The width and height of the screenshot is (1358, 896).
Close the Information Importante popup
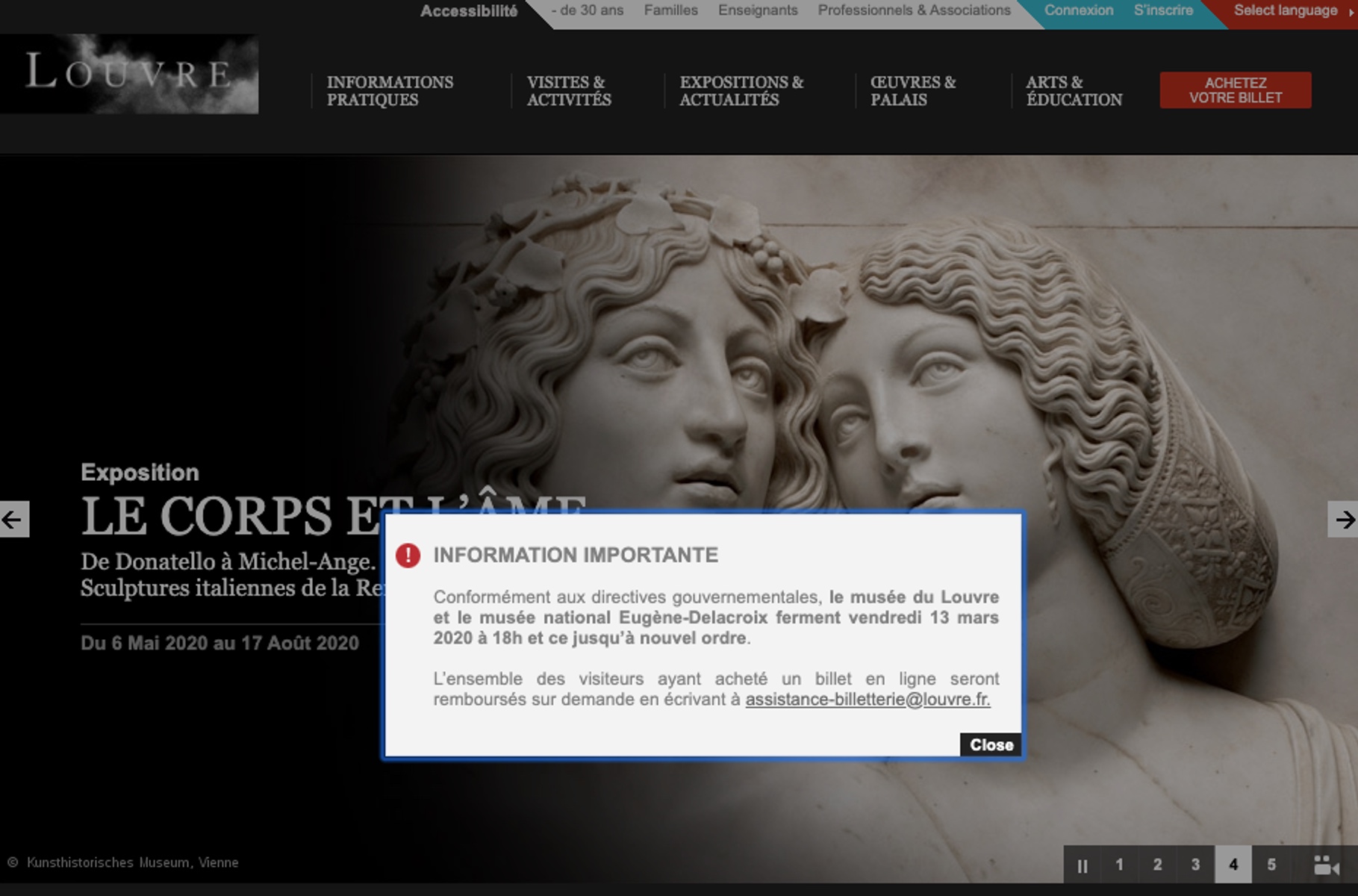[x=991, y=744]
